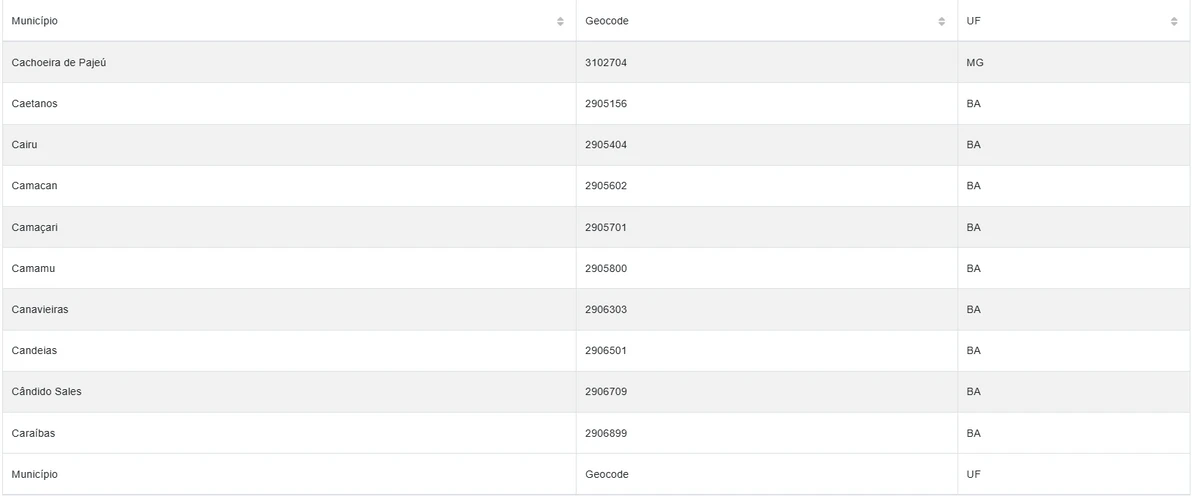
Task: Click the MG state cell
Action: (x=975, y=63)
